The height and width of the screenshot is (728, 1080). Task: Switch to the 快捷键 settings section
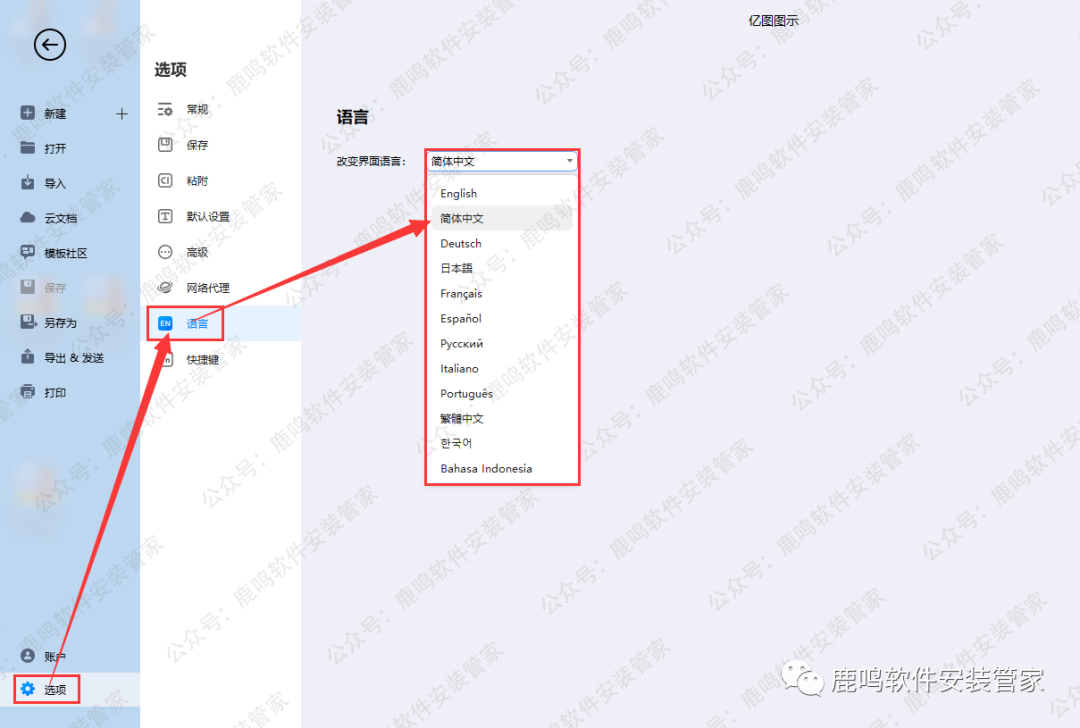coord(202,359)
